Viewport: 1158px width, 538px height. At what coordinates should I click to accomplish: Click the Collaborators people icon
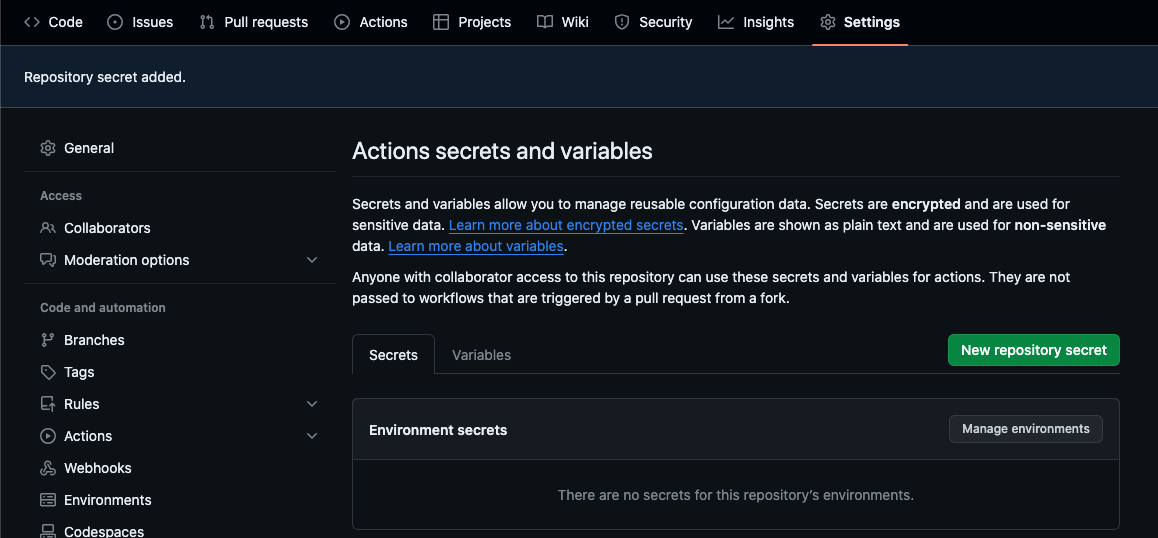48,228
